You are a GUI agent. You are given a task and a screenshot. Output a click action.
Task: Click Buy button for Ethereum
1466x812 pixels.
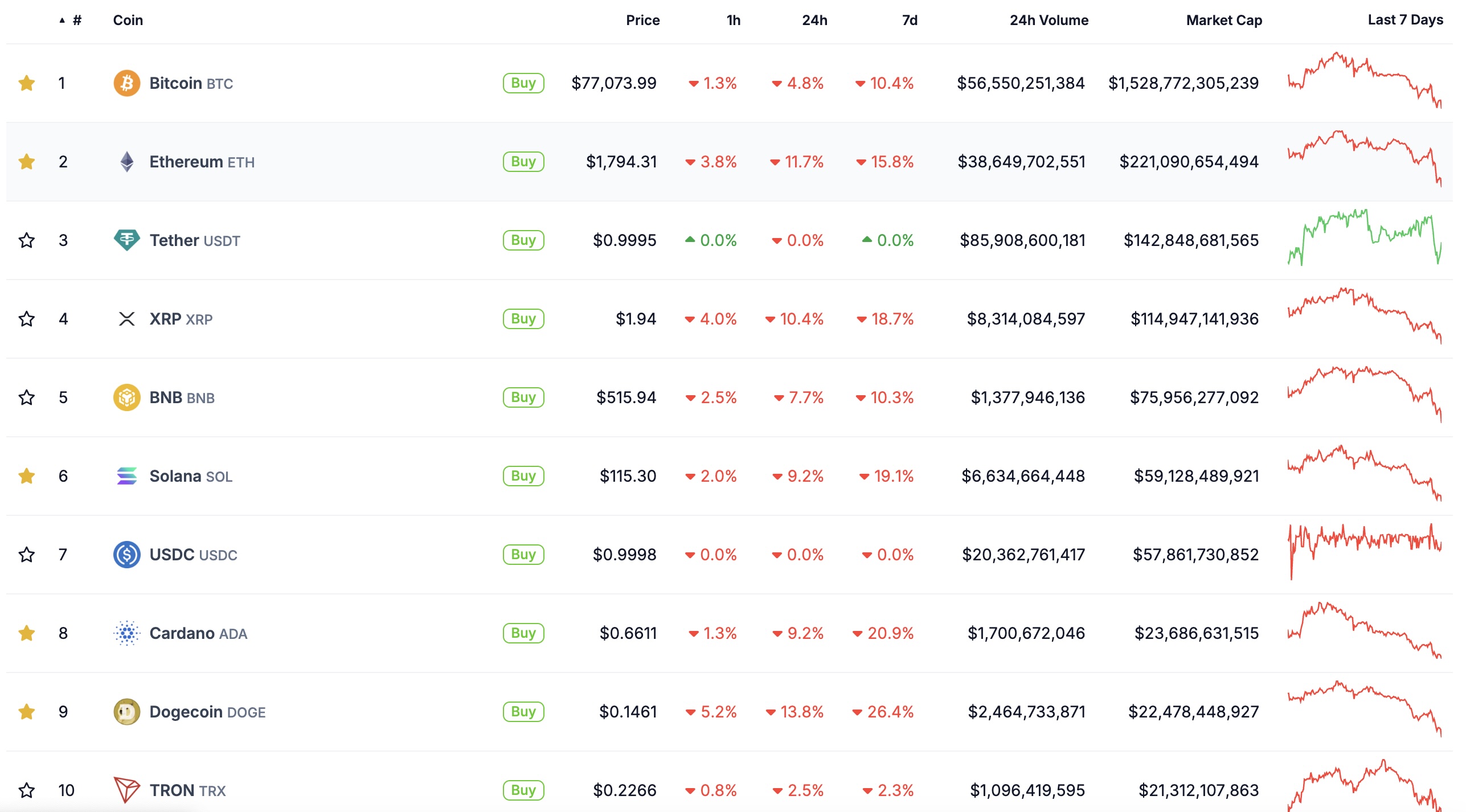[x=523, y=162]
